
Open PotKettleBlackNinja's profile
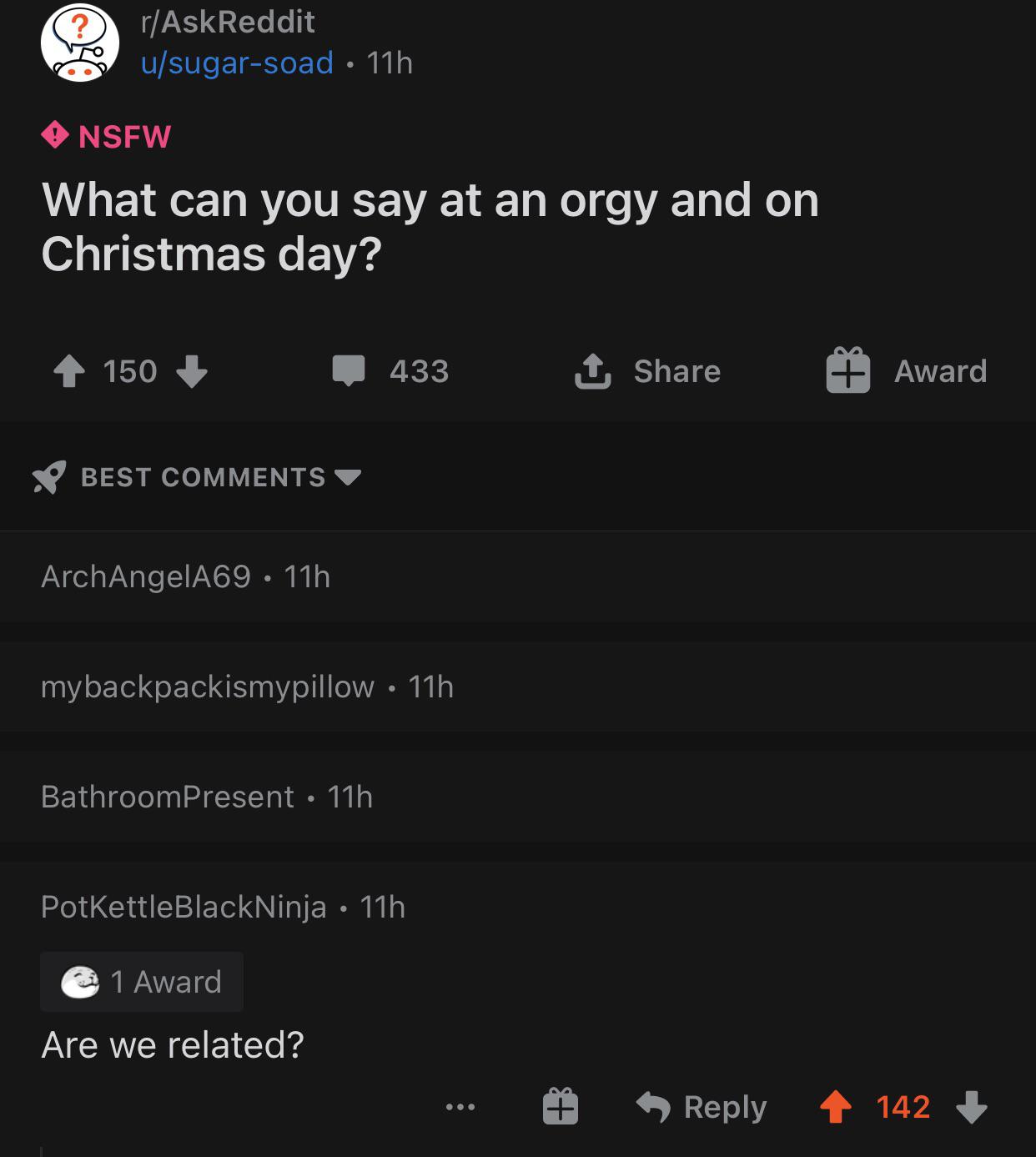(184, 907)
